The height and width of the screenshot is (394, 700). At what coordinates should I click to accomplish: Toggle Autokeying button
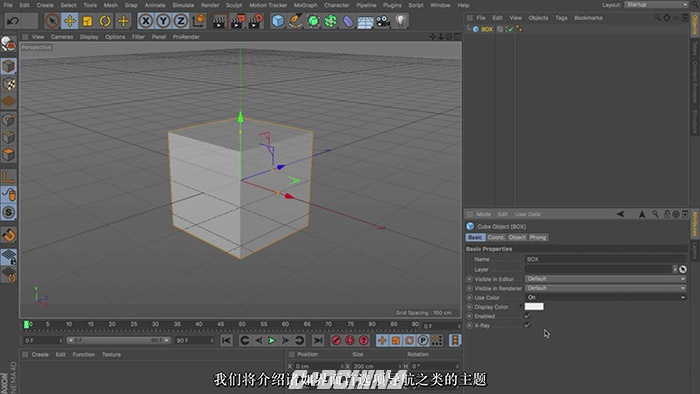click(350, 340)
